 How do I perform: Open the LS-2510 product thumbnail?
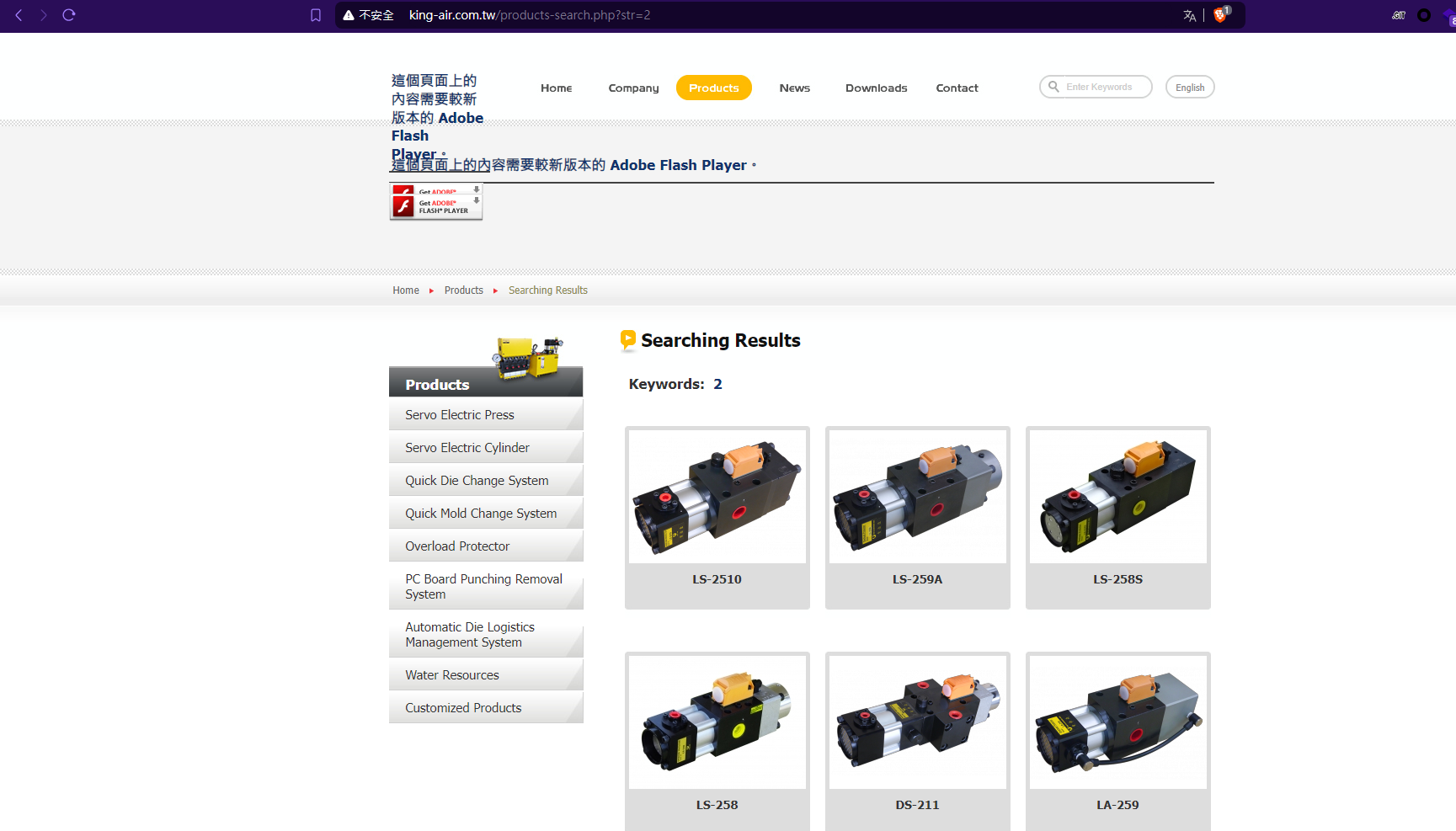717,497
